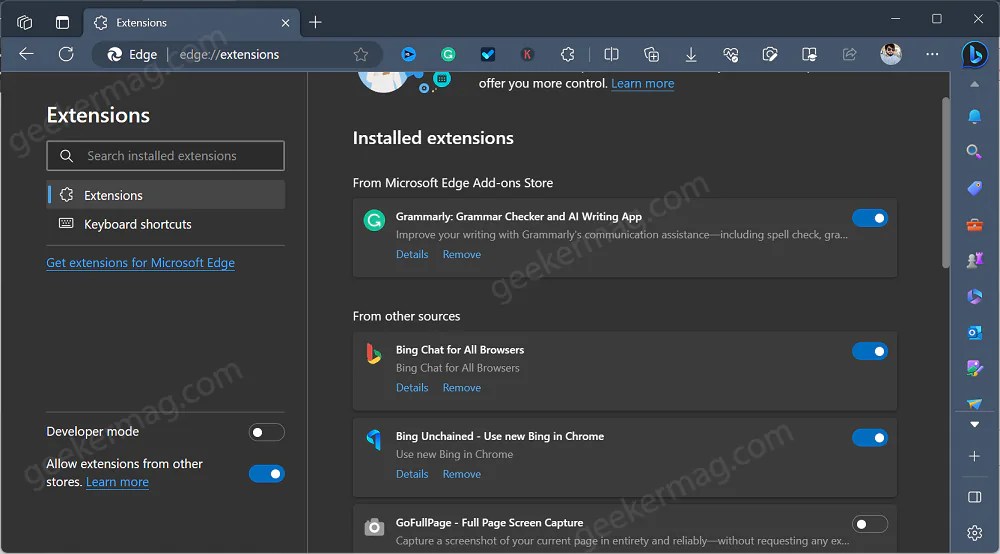Open the blue checkmark extension toolbar icon

[488, 55]
